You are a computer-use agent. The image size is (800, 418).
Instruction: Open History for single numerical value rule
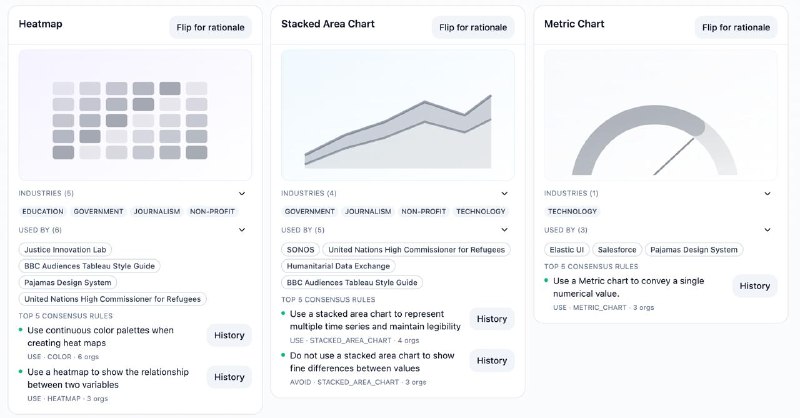tap(755, 286)
